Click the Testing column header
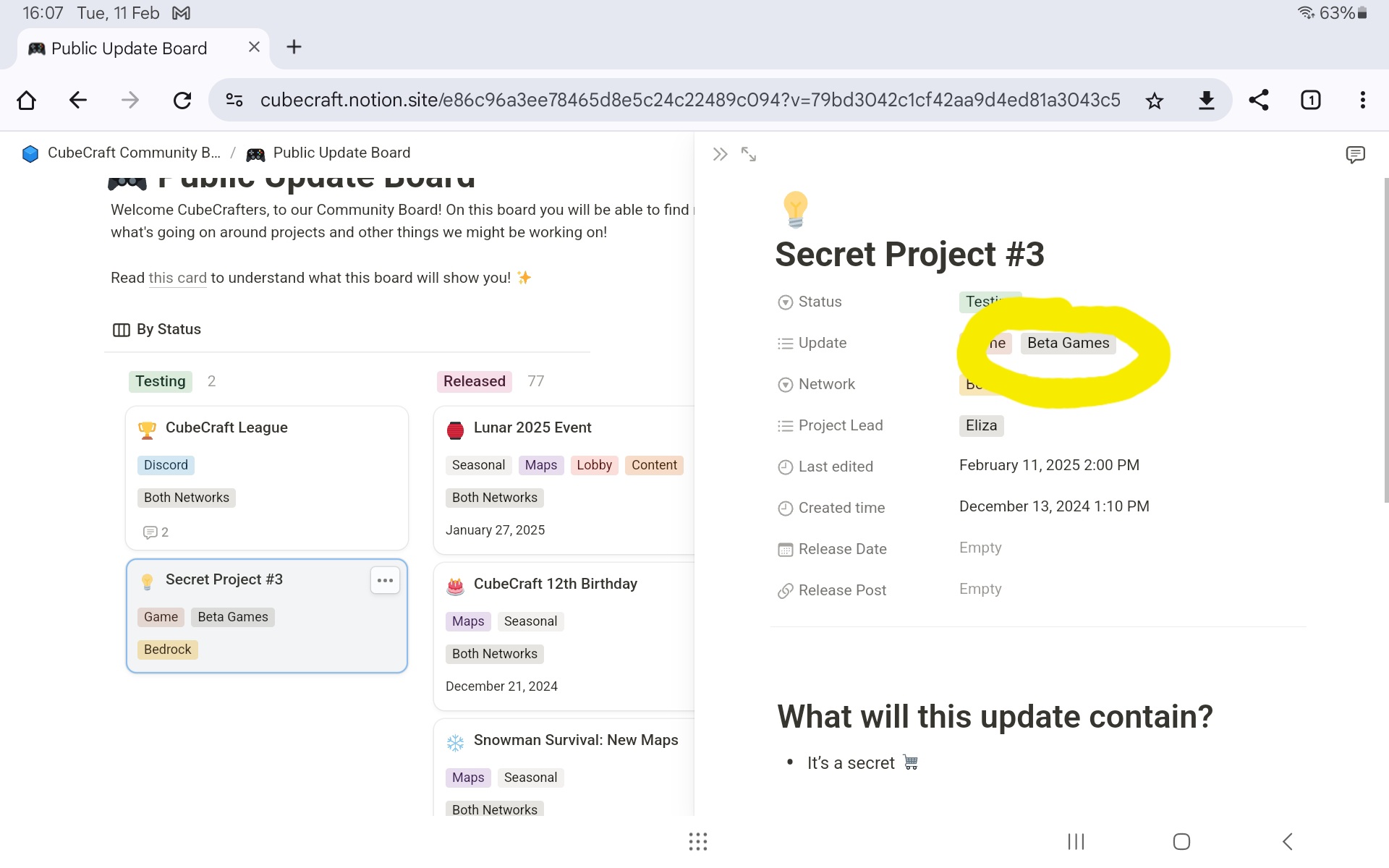This screenshot has width=1389, height=868. point(161,381)
